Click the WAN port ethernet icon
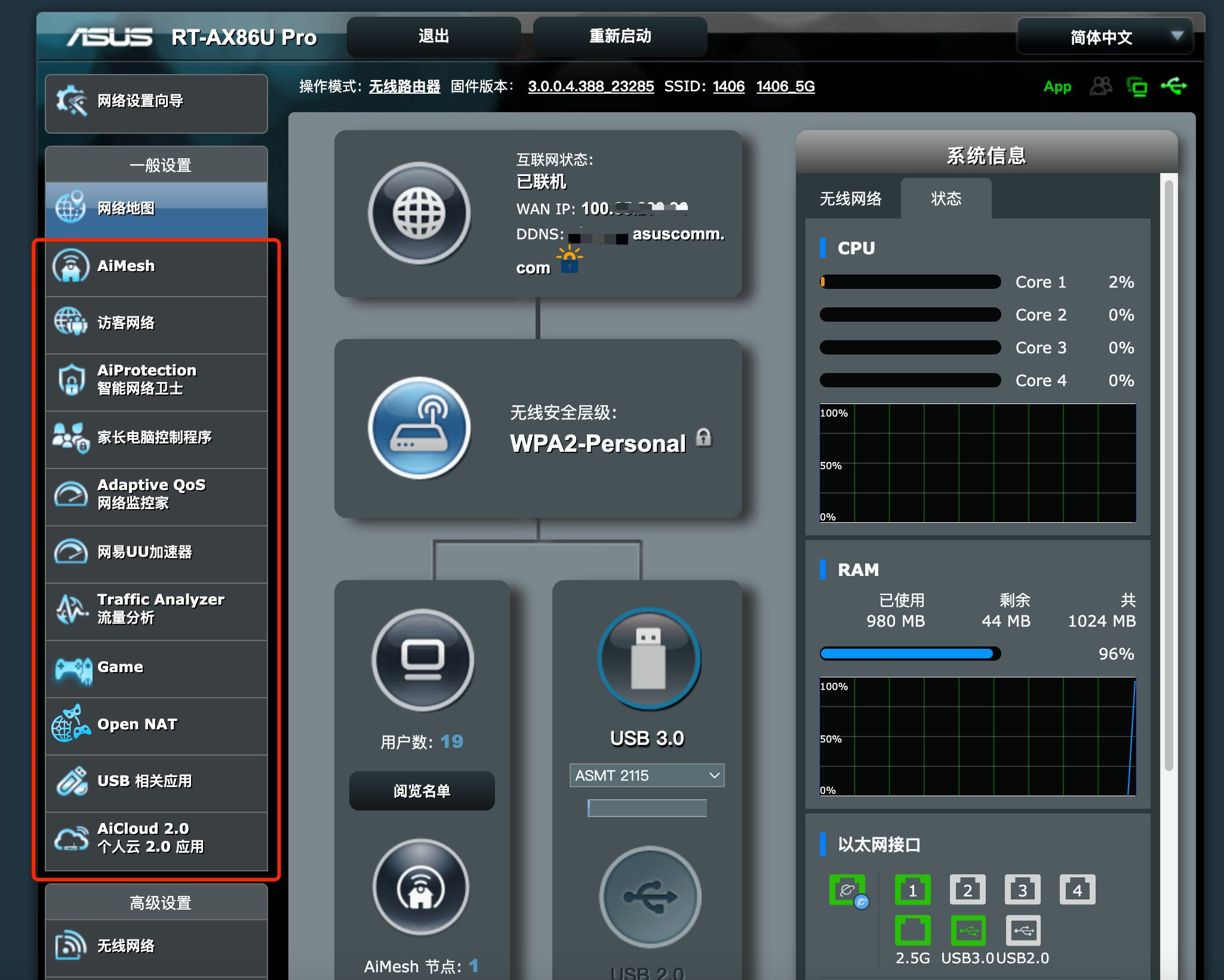 pos(848,890)
